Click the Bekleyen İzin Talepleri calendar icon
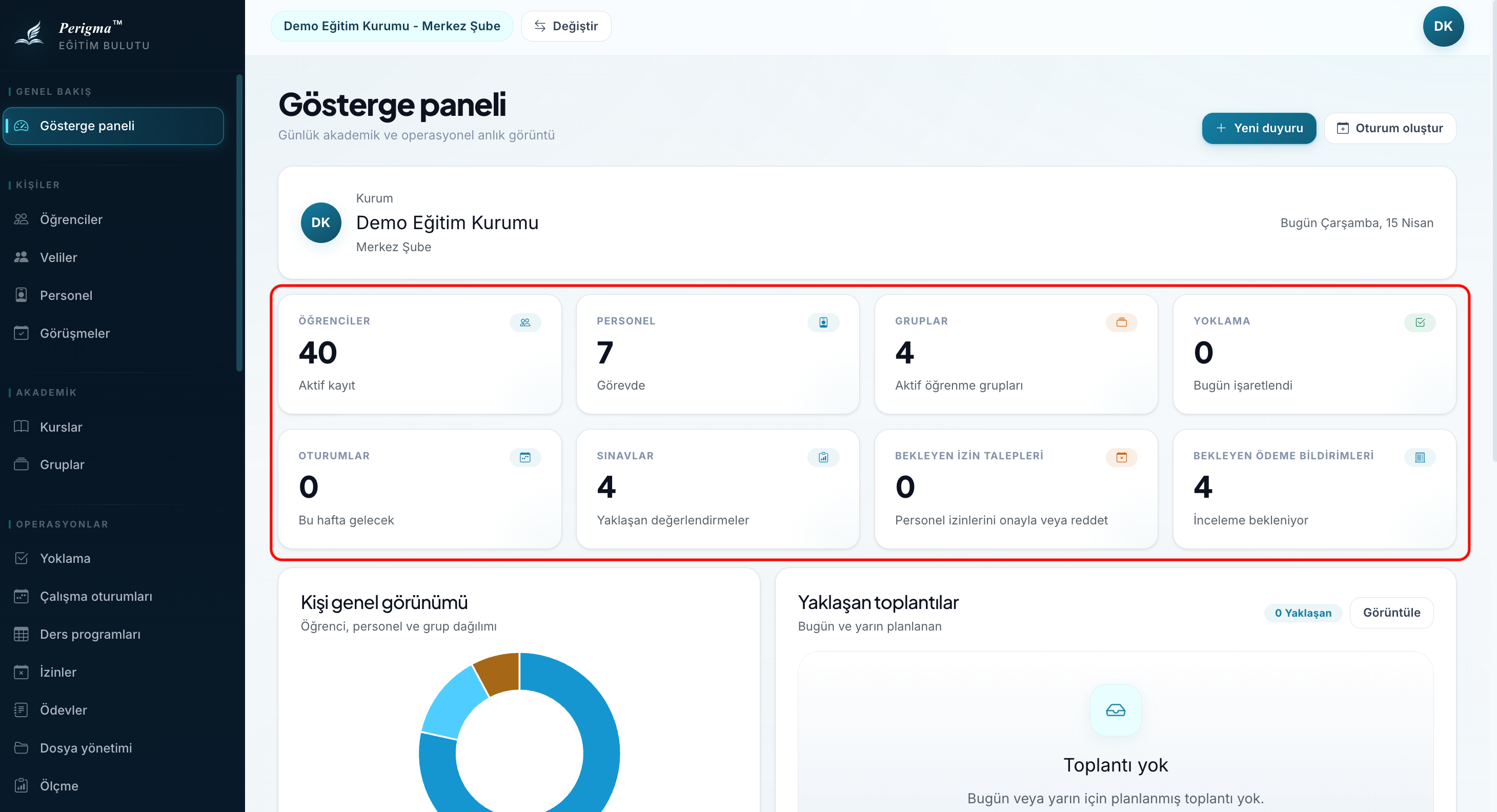Screen dimensions: 1497x812 (x=1121, y=457)
